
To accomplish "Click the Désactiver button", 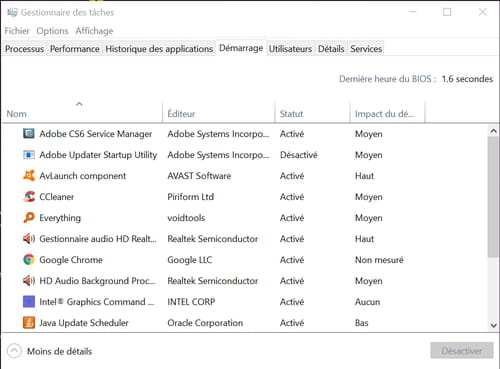I will [x=462, y=351].
